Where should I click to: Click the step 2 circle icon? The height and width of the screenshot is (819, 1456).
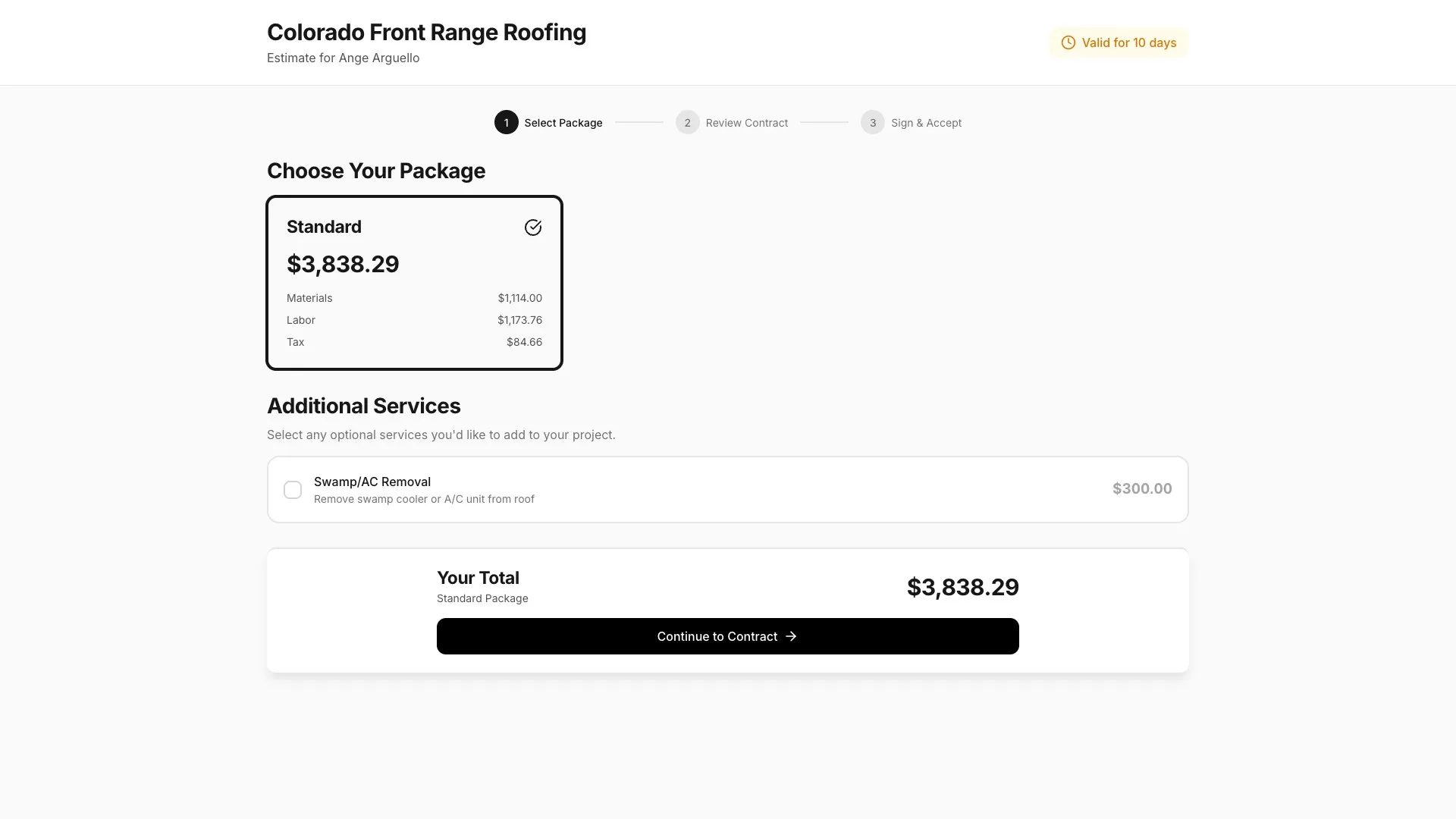688,122
